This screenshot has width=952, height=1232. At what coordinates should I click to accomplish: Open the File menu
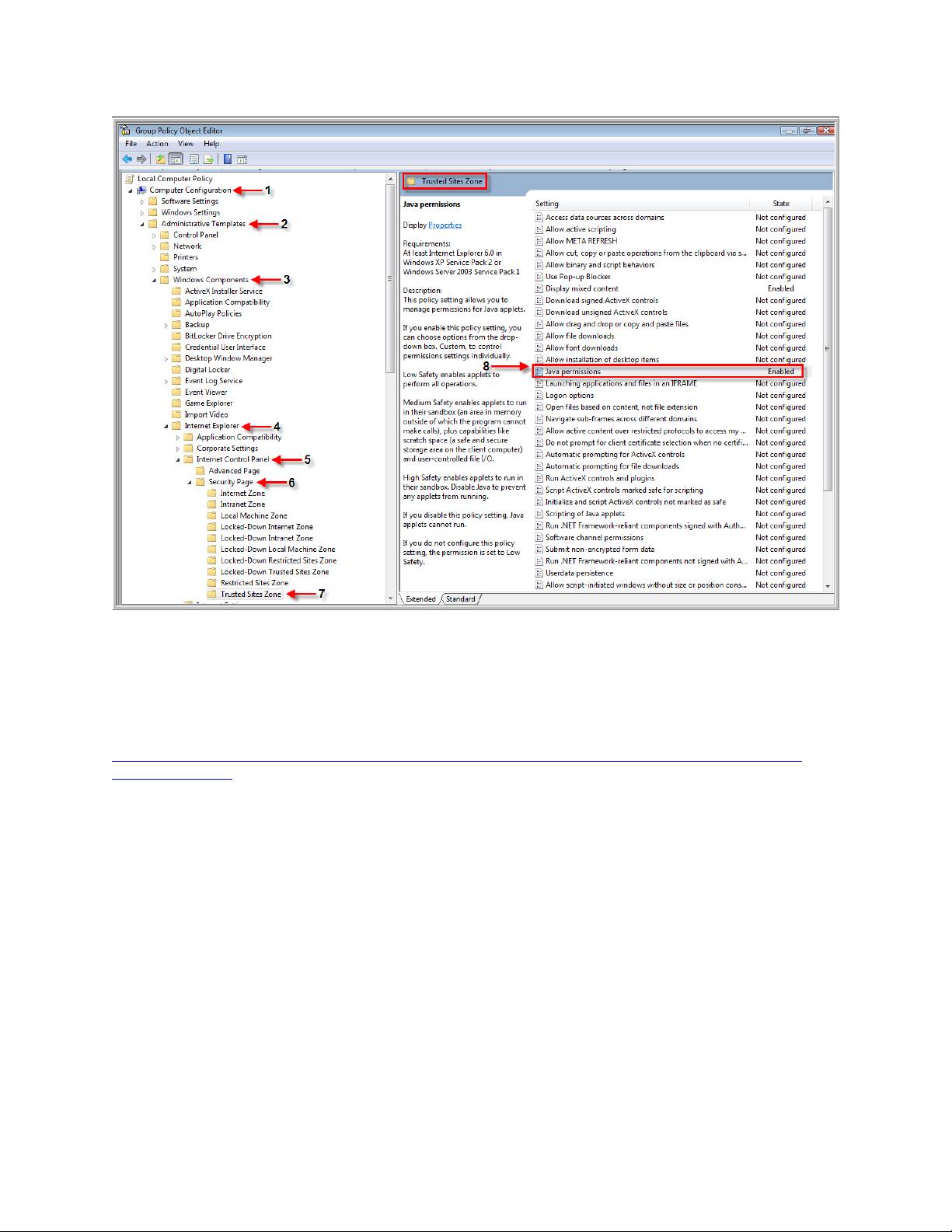[131, 144]
